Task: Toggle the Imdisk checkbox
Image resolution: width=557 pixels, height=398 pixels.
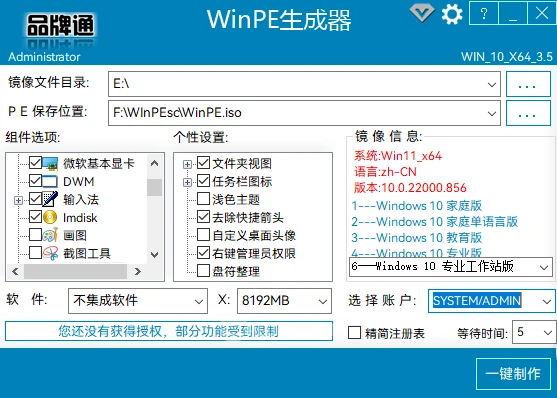Action: (35, 217)
